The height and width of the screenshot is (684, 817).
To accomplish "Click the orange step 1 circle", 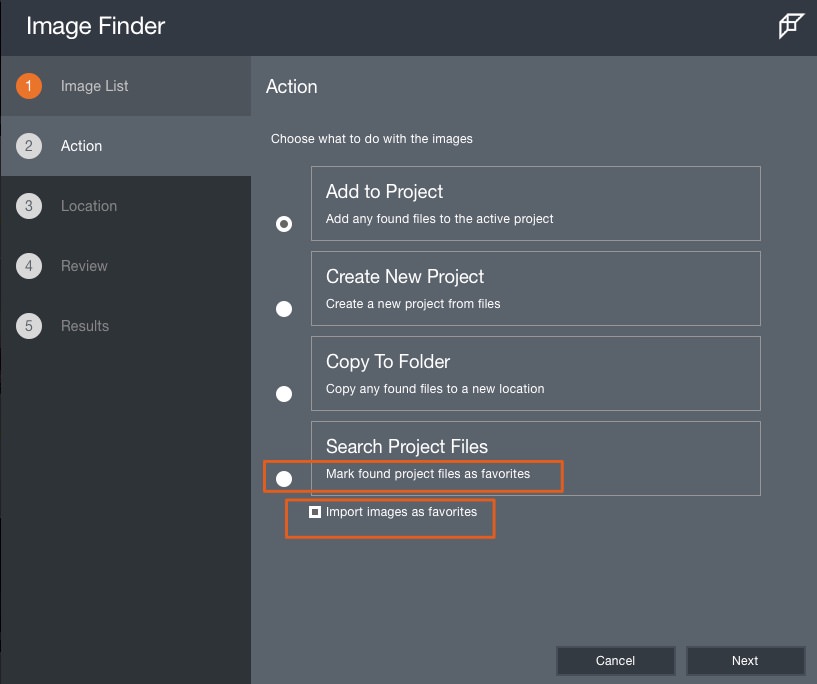I will coord(29,86).
